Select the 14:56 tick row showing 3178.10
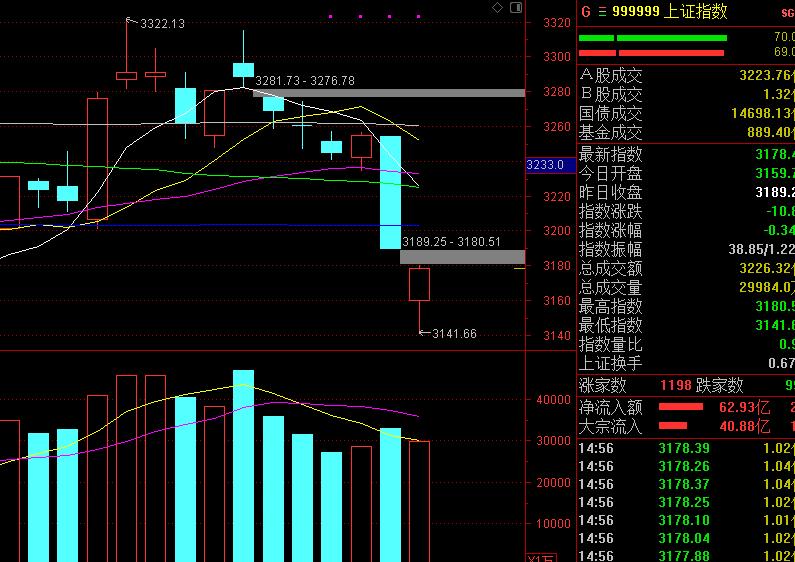Image resolution: width=795 pixels, height=562 pixels. point(686,520)
